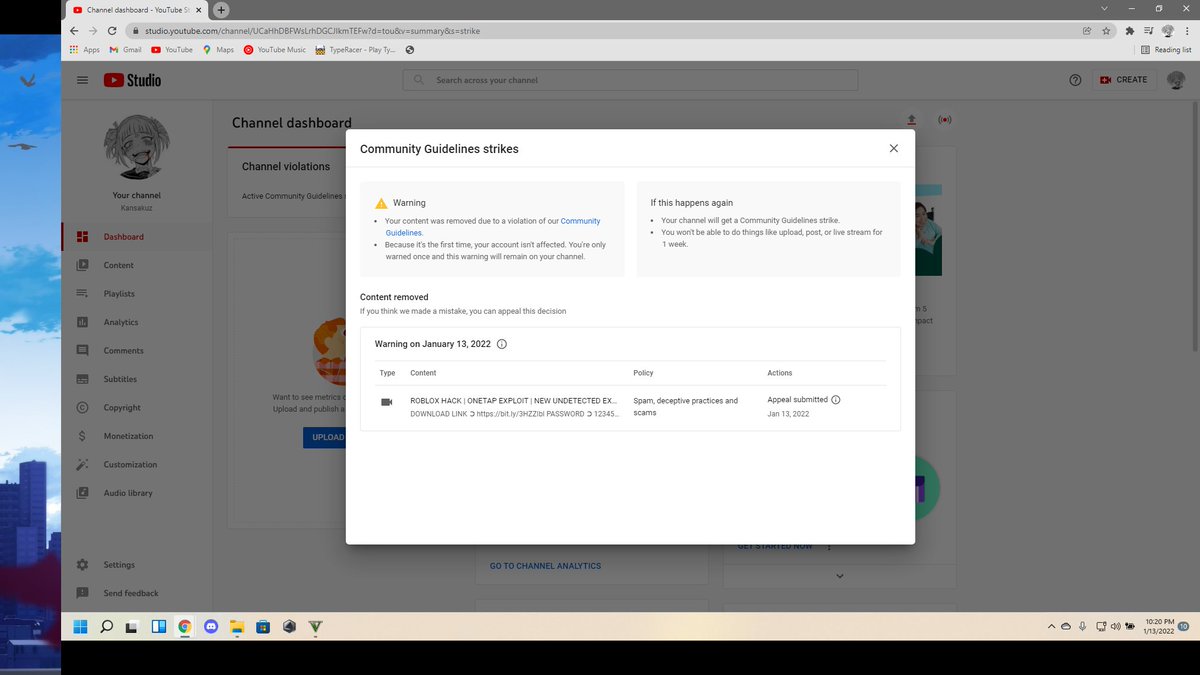1200x675 pixels.
Task: Open Windows taskbar search
Action: pos(106,627)
